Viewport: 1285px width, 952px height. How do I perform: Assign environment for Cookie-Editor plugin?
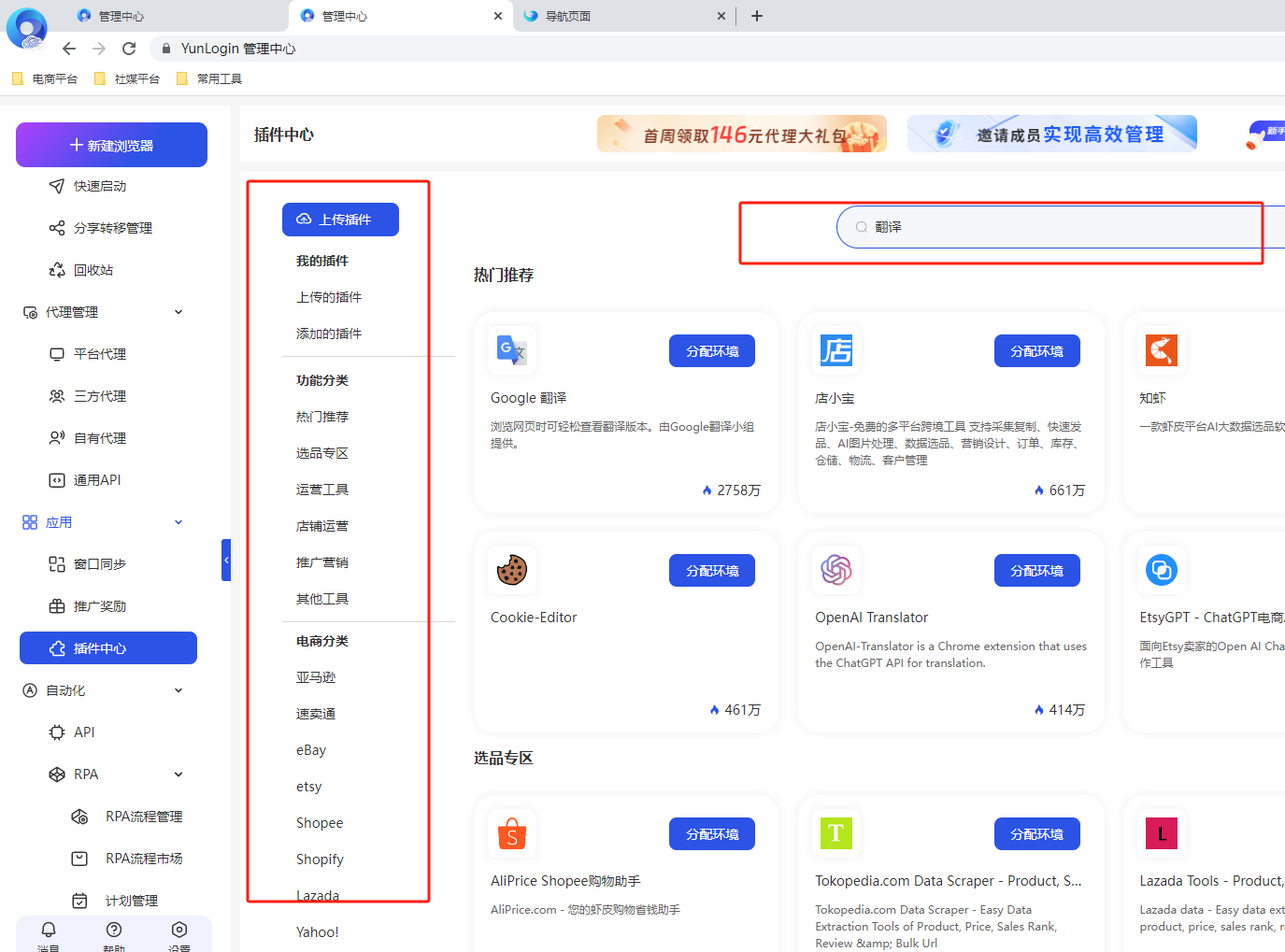click(712, 571)
